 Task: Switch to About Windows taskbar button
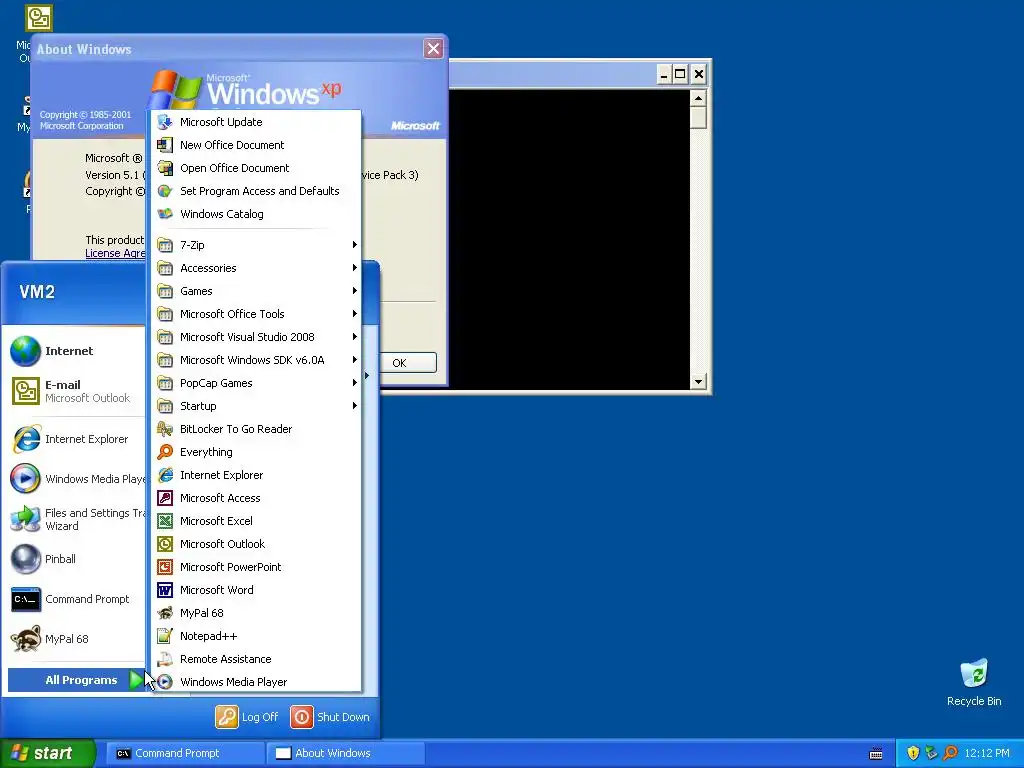tap(345, 753)
